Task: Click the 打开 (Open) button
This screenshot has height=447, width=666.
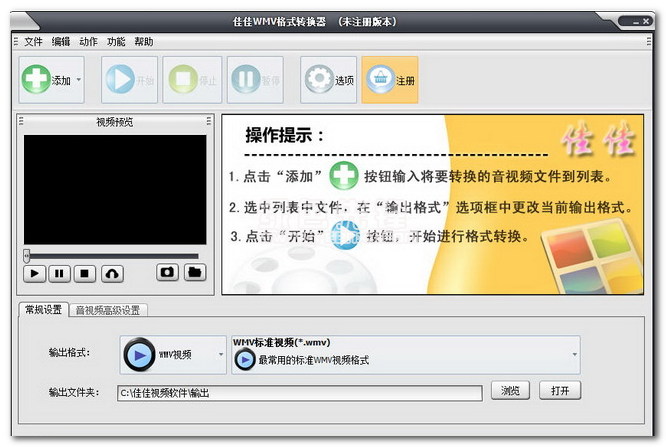Action: pyautogui.click(x=560, y=390)
